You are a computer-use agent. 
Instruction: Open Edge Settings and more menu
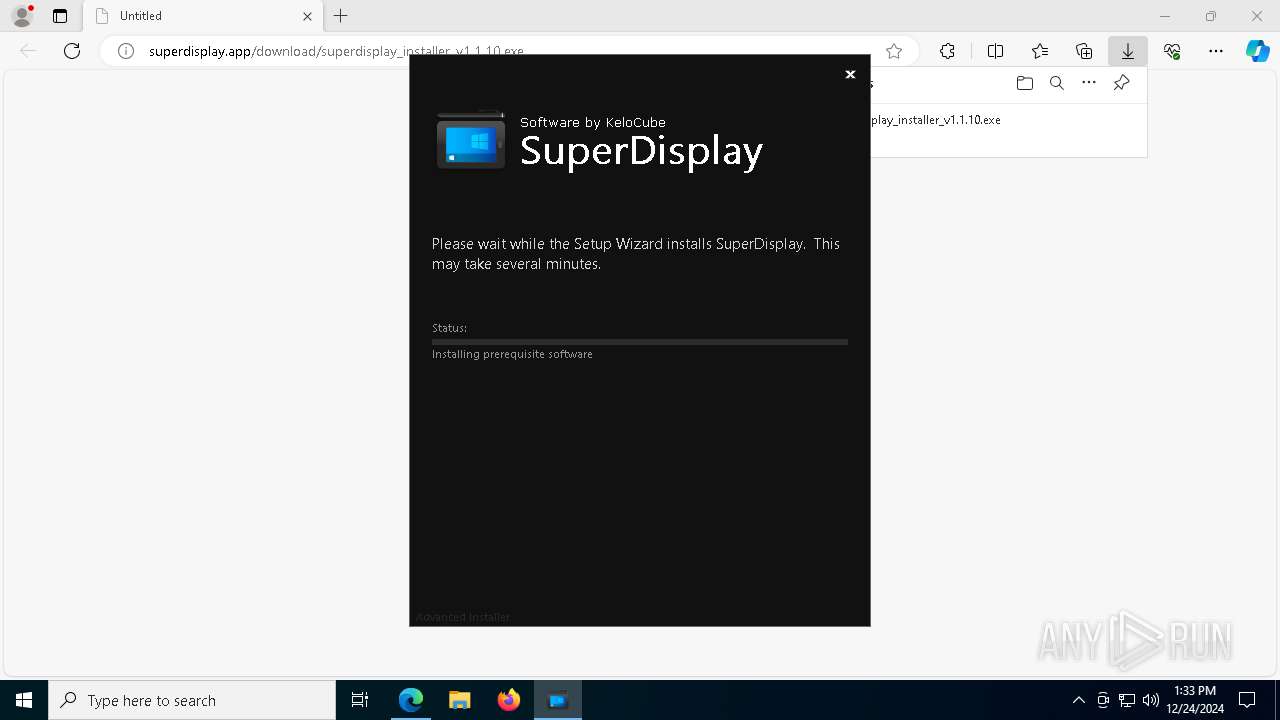[x=1216, y=51]
